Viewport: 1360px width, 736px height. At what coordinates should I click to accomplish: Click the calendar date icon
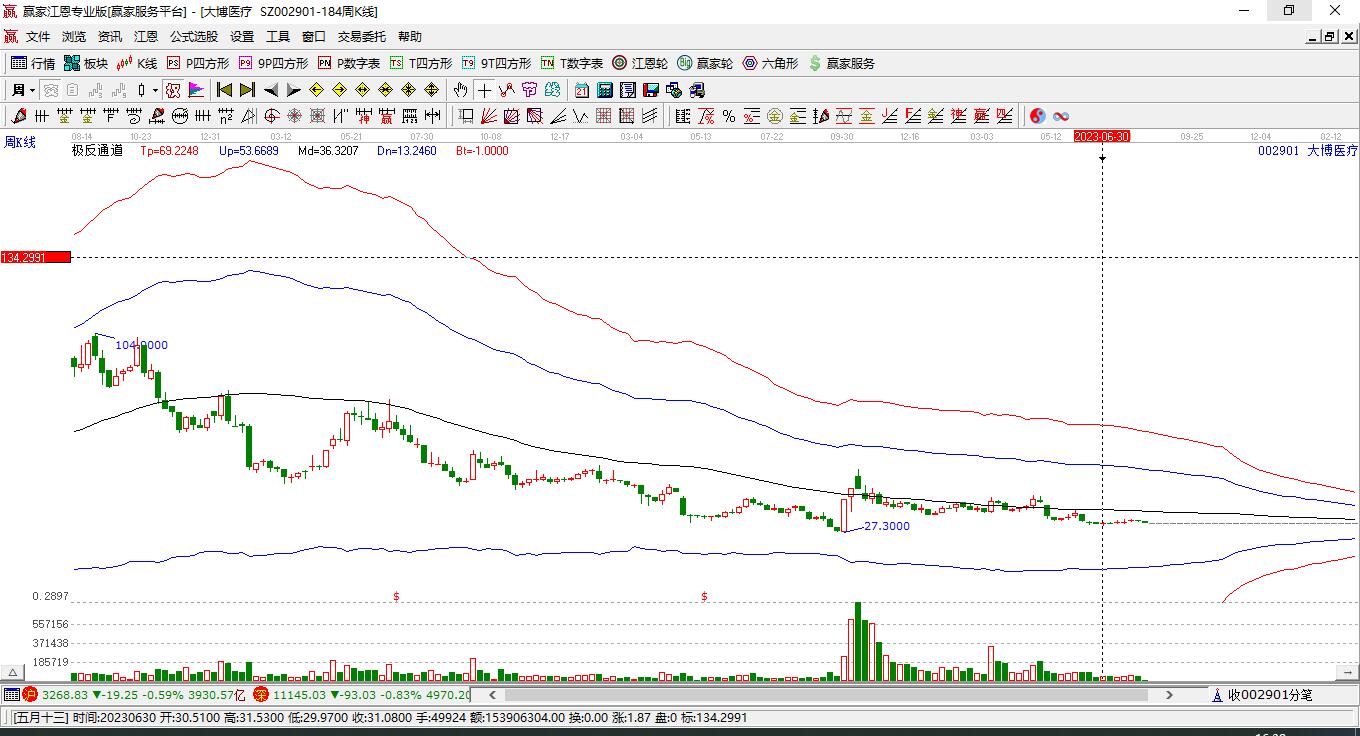[x=581, y=90]
